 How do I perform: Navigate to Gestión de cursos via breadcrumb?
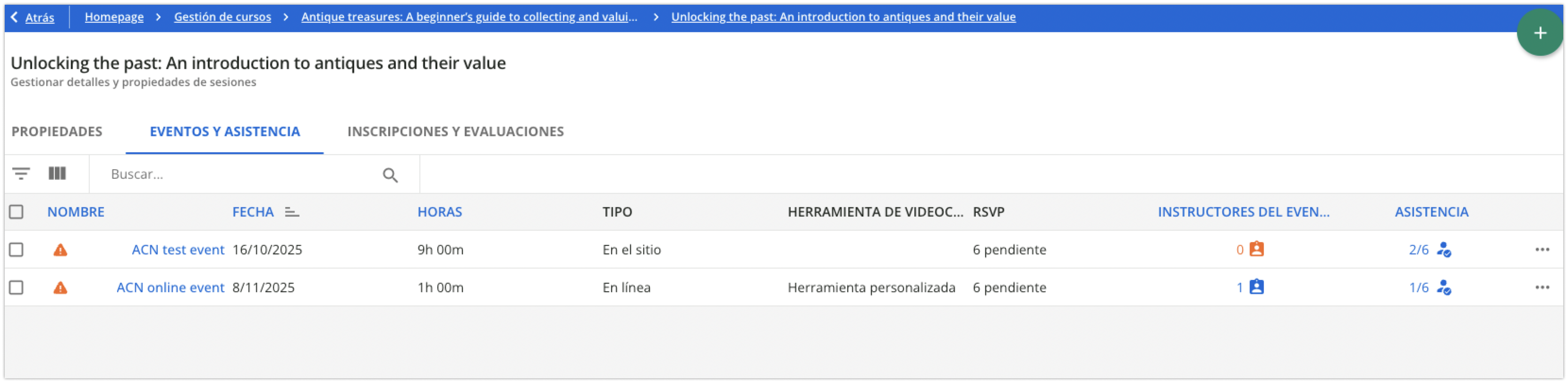pos(222,17)
